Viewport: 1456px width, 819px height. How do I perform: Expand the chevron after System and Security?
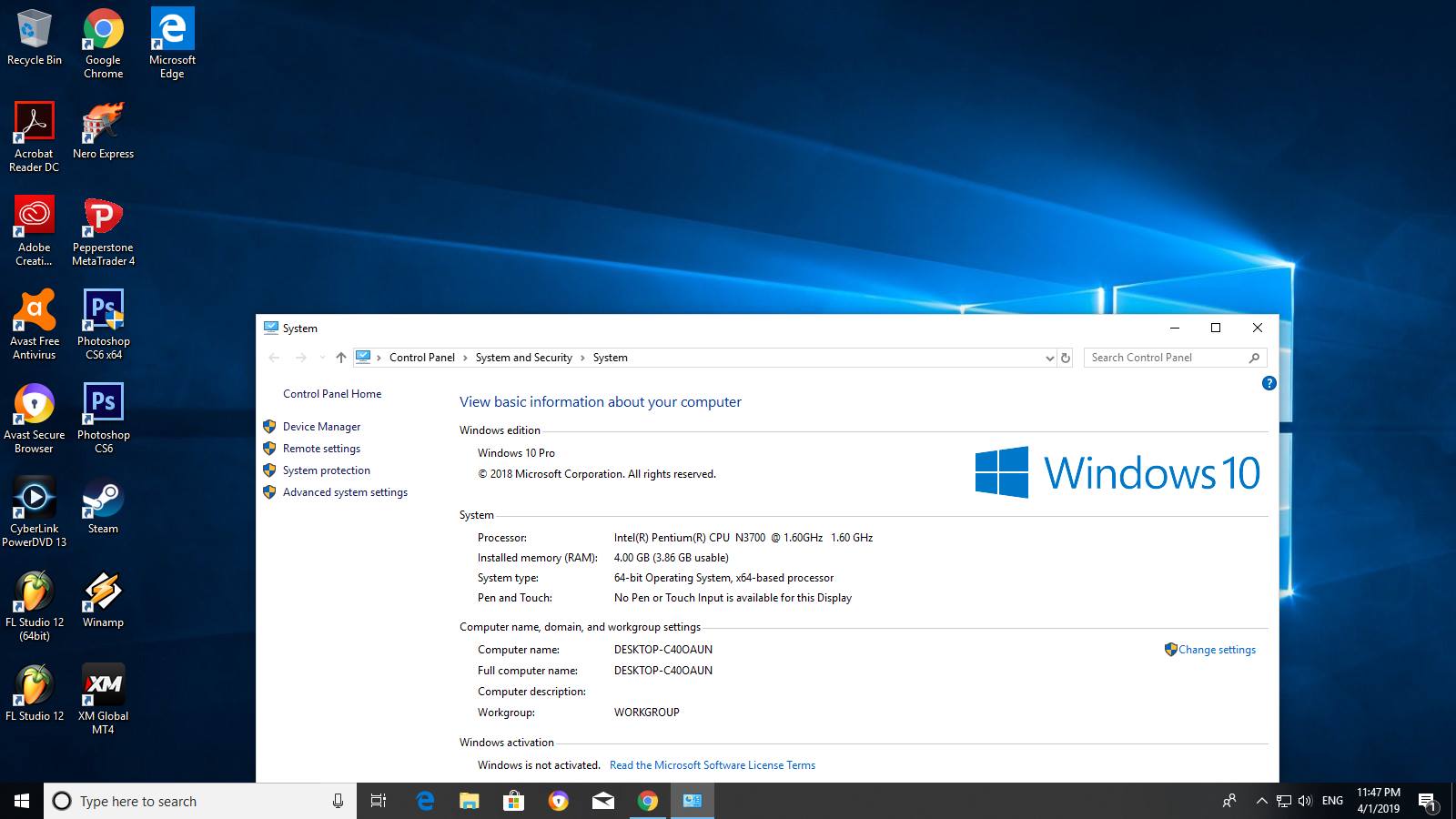click(582, 358)
